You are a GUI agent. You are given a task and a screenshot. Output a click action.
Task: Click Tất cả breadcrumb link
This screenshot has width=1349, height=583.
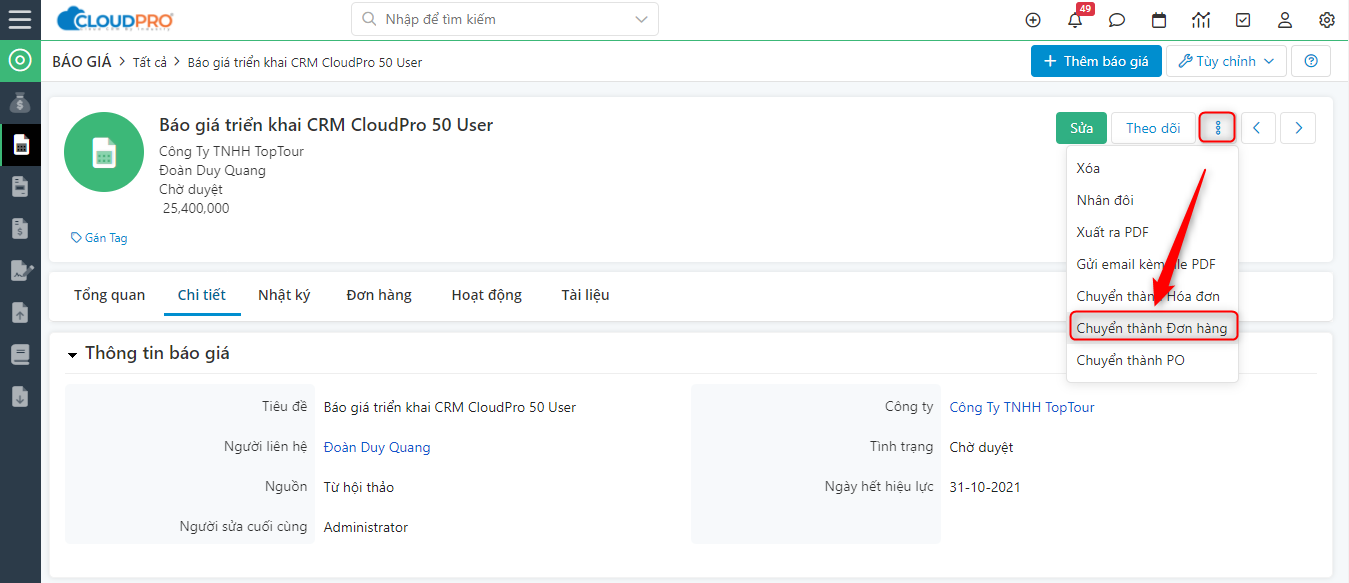coord(150,62)
